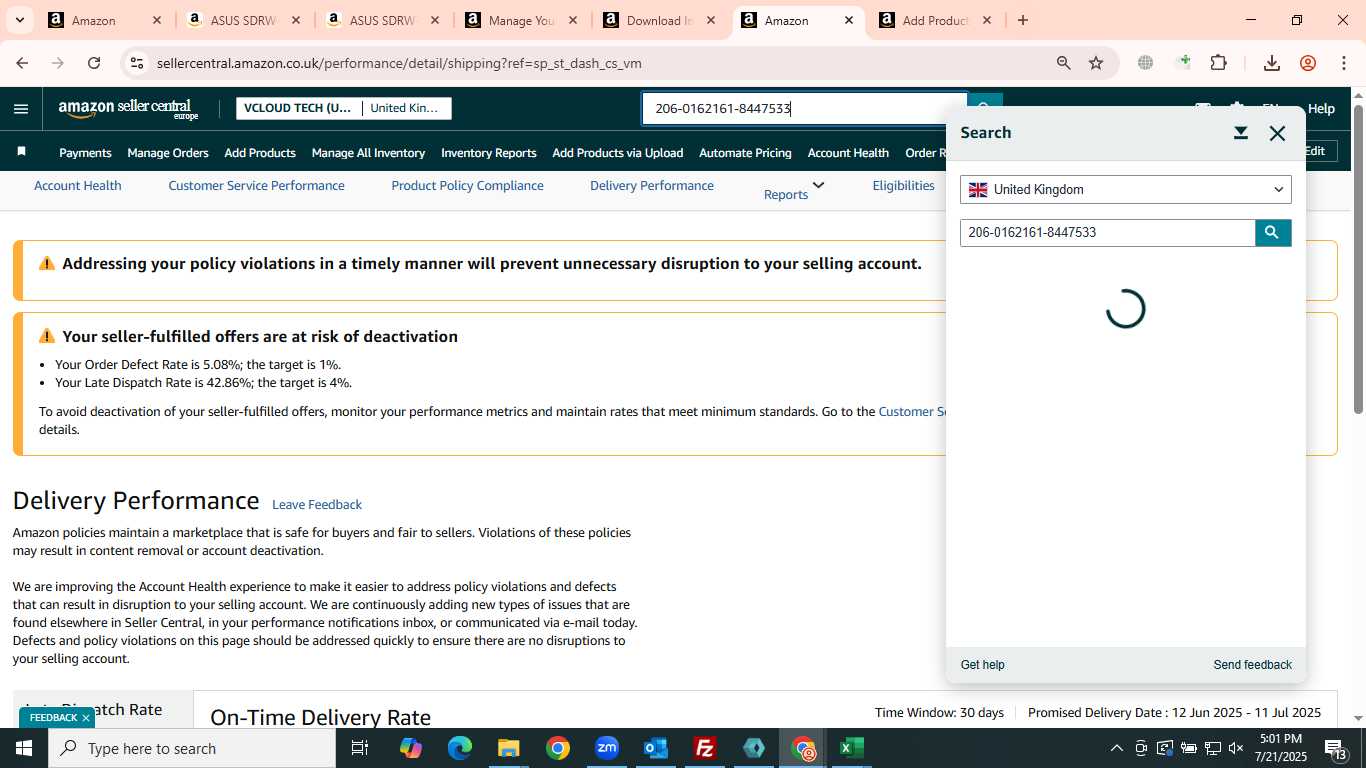The width and height of the screenshot is (1366, 768).
Task: Click the teal search button in Search panel
Action: [x=1272, y=233]
